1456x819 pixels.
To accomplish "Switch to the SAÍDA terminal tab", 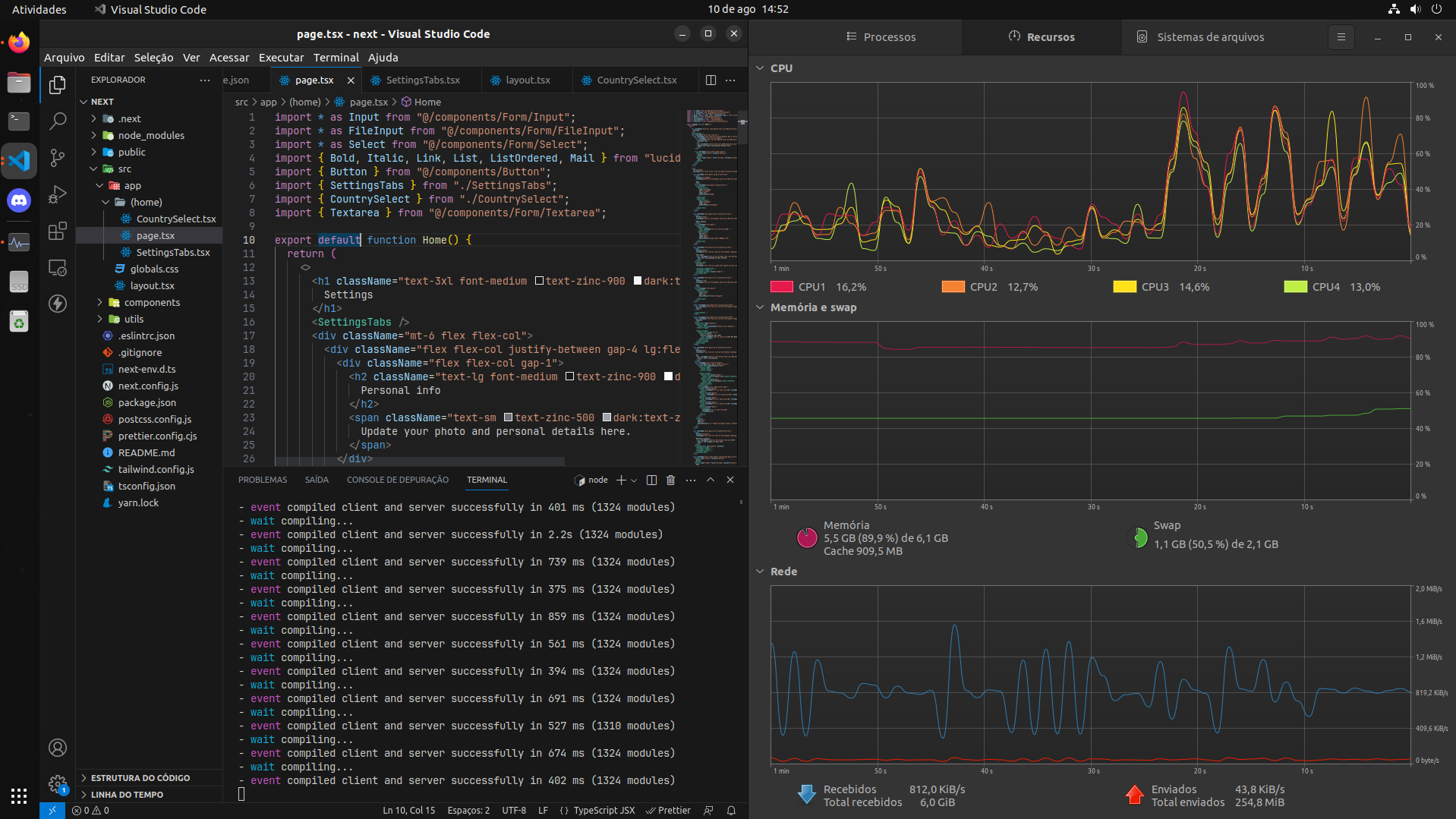I will click(x=317, y=479).
